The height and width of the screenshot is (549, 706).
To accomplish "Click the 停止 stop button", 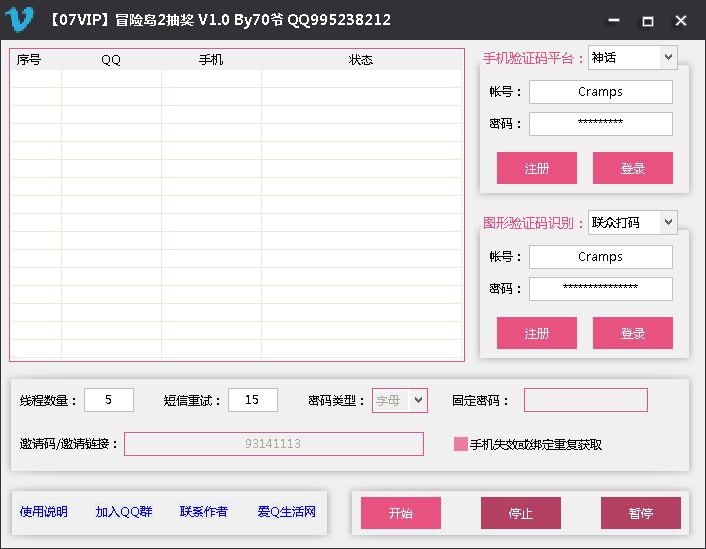I will click(x=520, y=513).
